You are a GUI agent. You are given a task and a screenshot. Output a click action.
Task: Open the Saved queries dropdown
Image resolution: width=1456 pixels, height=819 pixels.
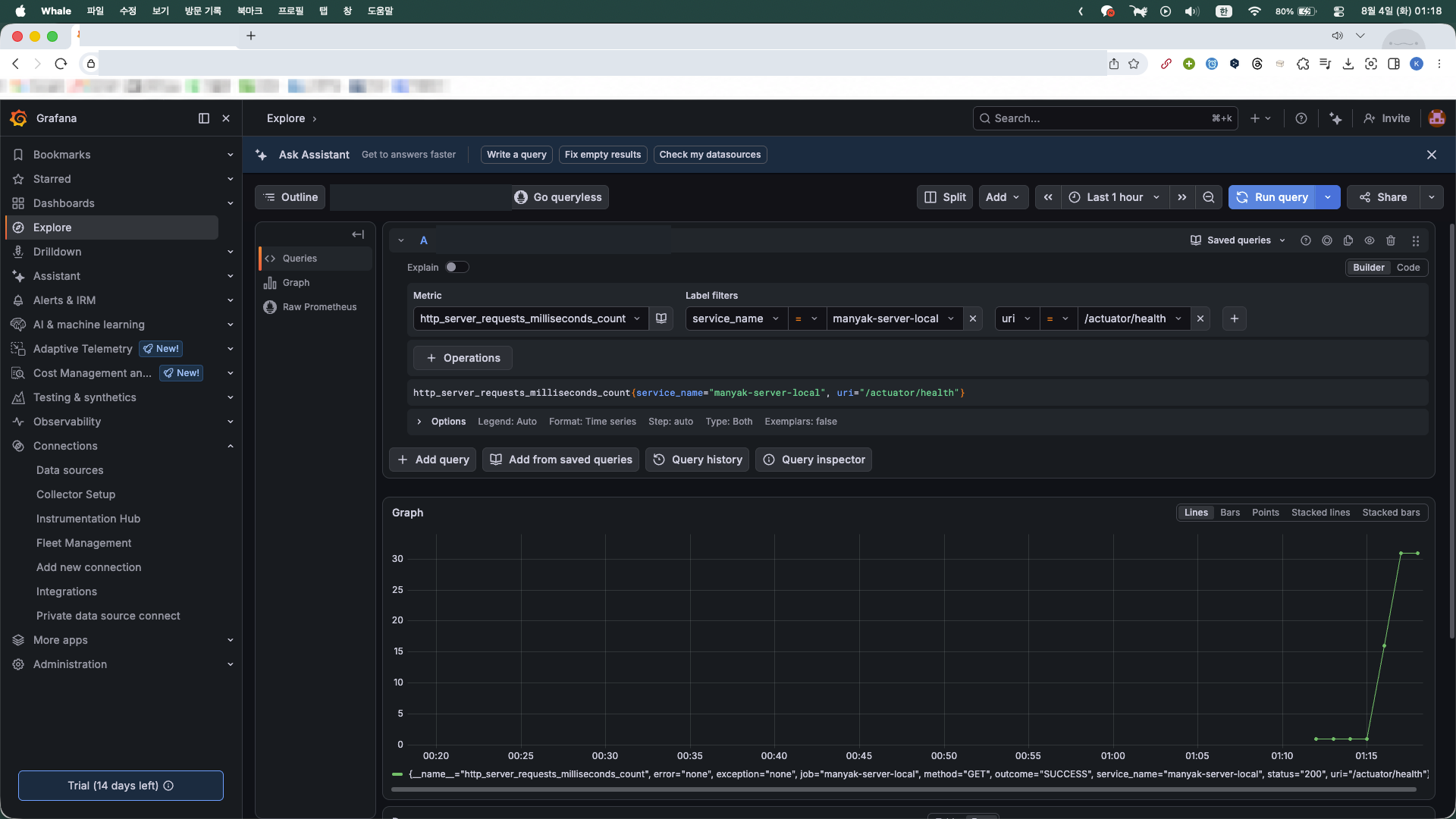tap(1238, 240)
